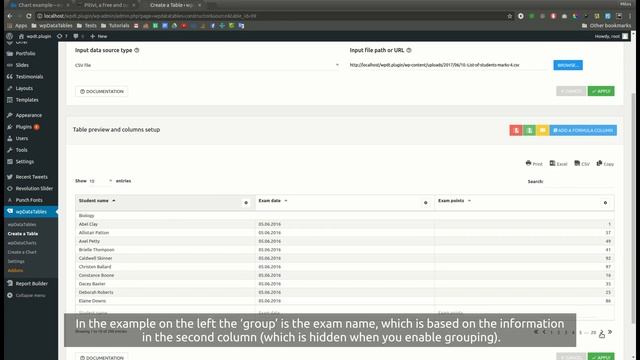Open Tutorials bookmarks folder
Viewport: 640px width, 360px height.
pos(115,26)
